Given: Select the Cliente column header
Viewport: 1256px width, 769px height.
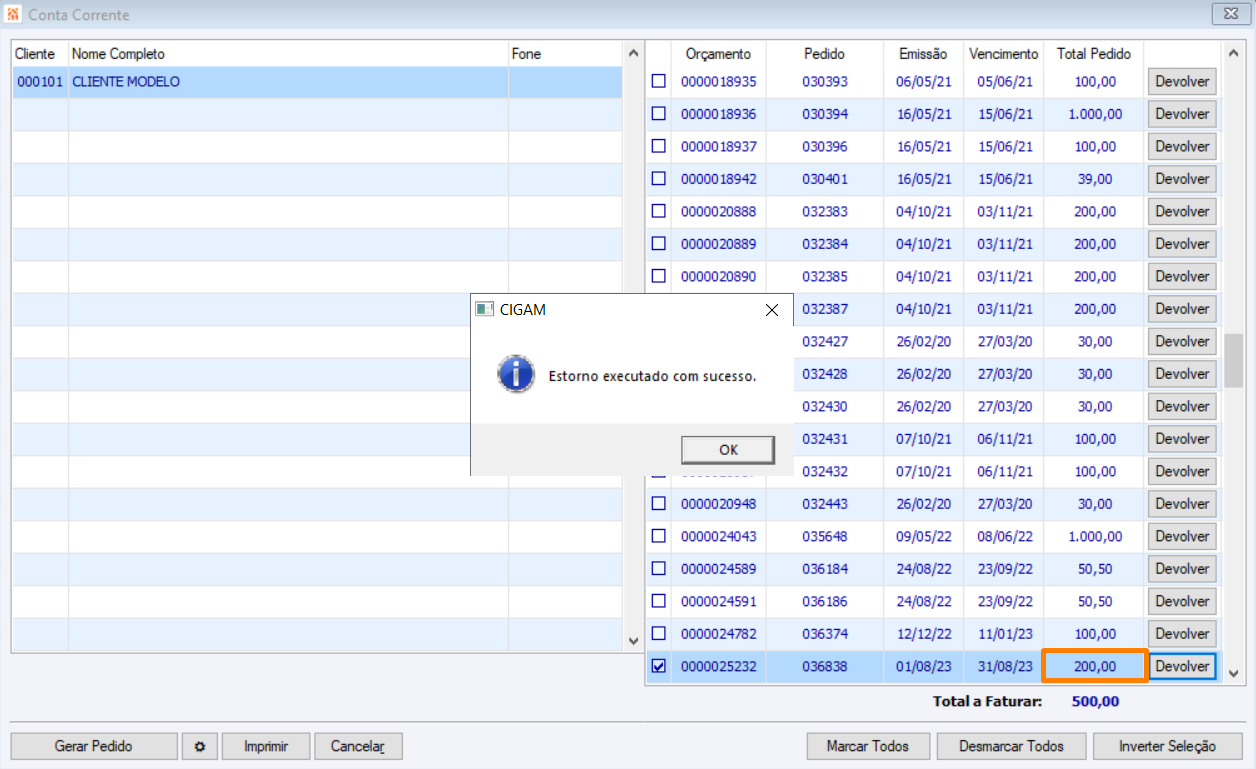Looking at the screenshot, I should pos(40,54).
